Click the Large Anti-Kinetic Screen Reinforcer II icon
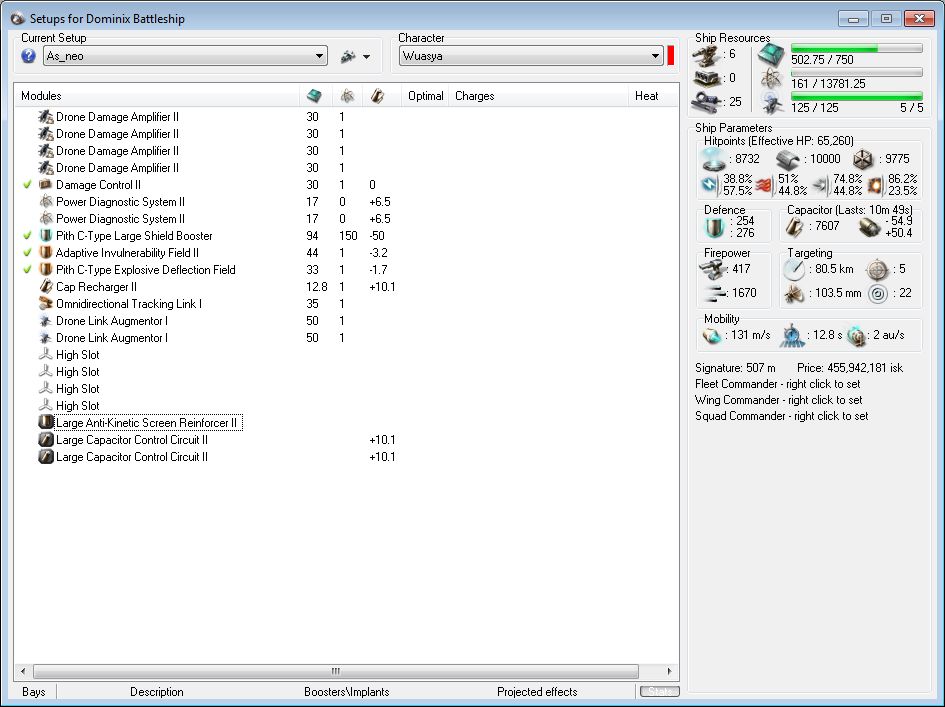The image size is (945, 707). click(x=46, y=423)
